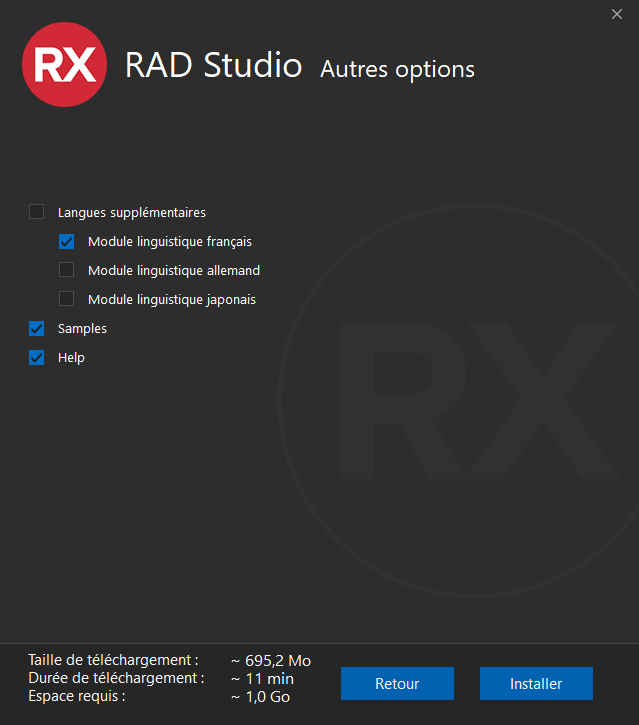Uncheck the Module linguistique français checkbox box
Viewport: 639px width, 725px height.
point(67,241)
